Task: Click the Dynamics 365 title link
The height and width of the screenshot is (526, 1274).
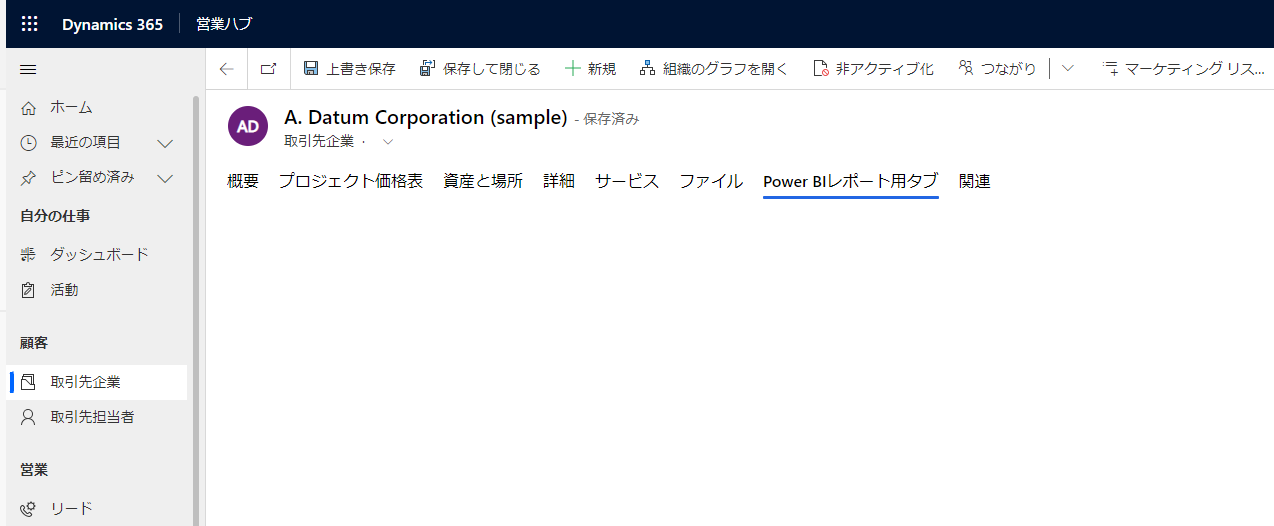Action: click(x=112, y=24)
